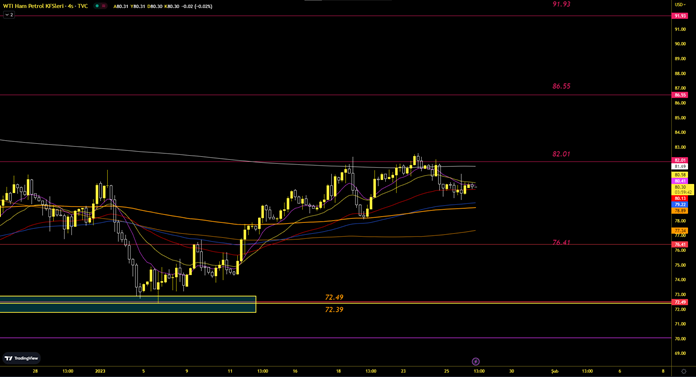
Task: Open chart settings gear at bottom-right corner
Action: pos(684,371)
